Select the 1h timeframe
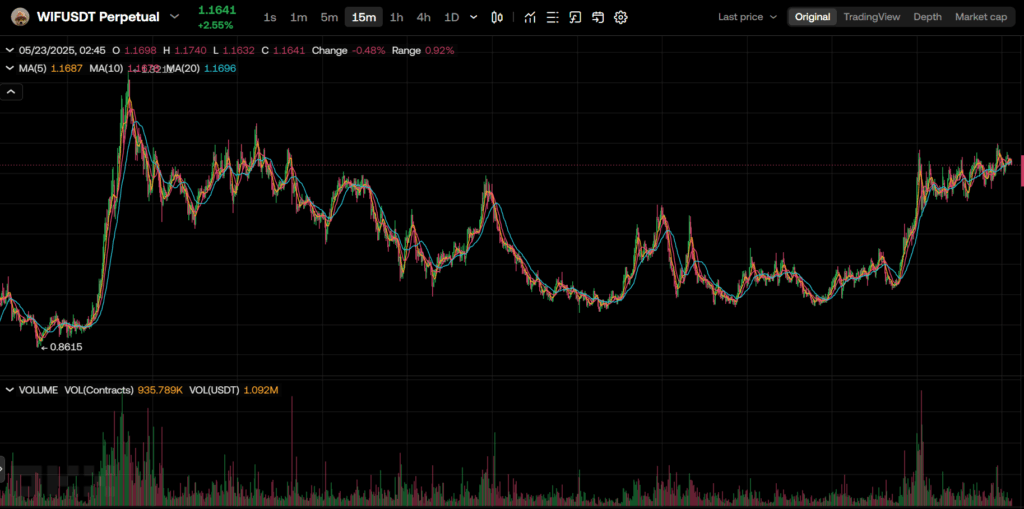 pos(396,18)
